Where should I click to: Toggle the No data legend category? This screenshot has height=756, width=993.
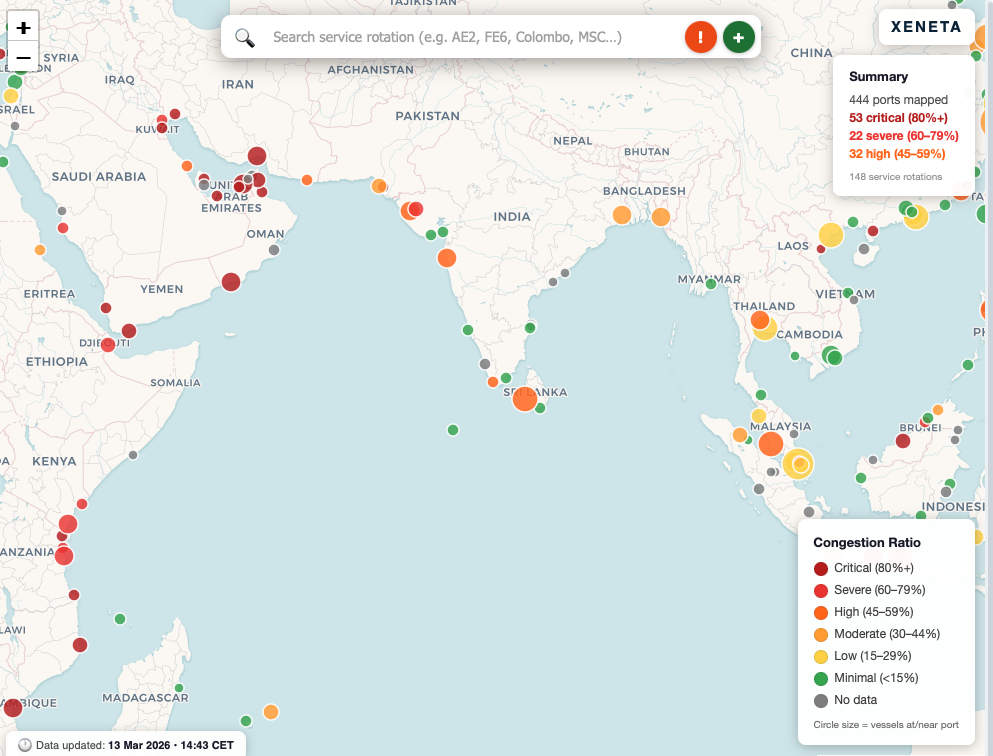point(856,699)
